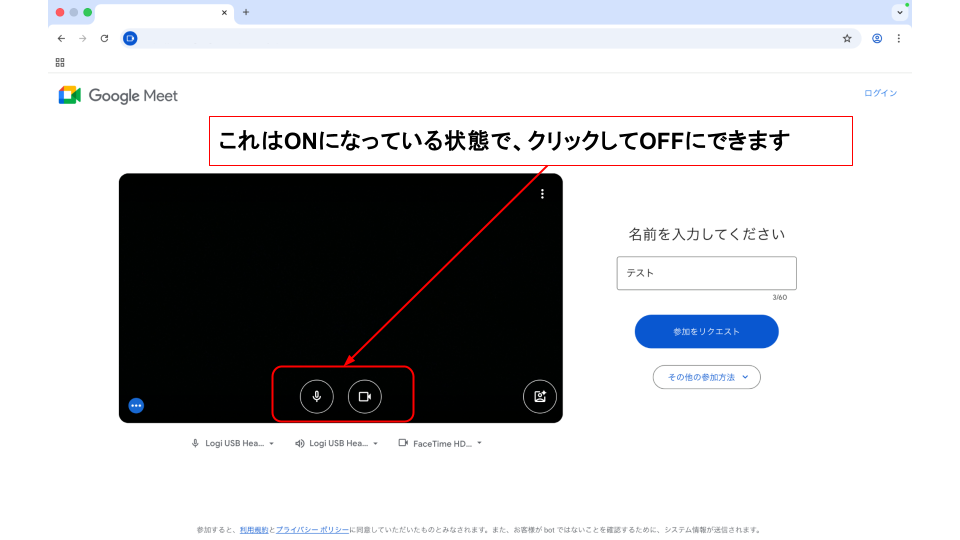Click the blue more options circle button
Viewport: 960px width, 540px height.
136,405
